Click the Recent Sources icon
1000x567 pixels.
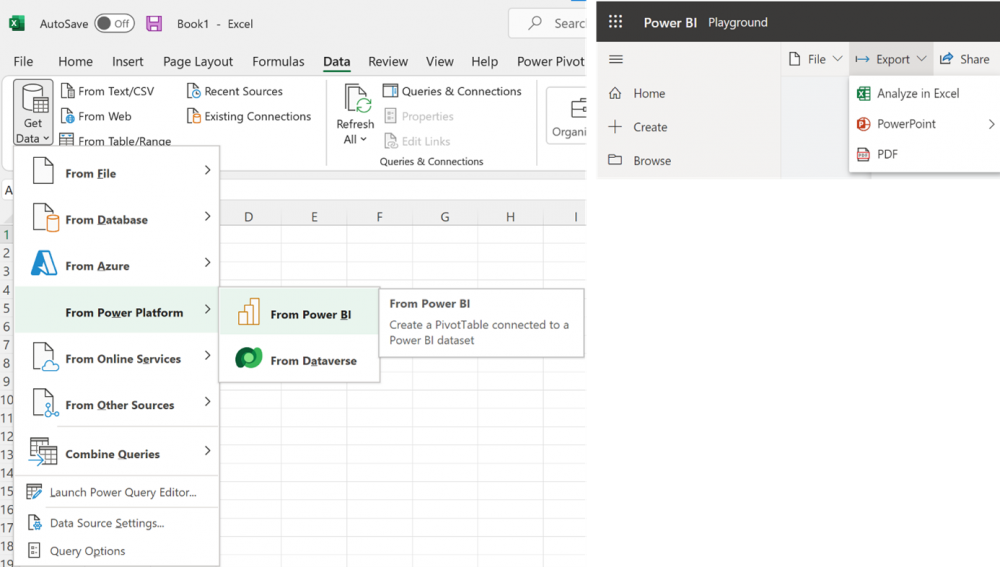(x=193, y=91)
